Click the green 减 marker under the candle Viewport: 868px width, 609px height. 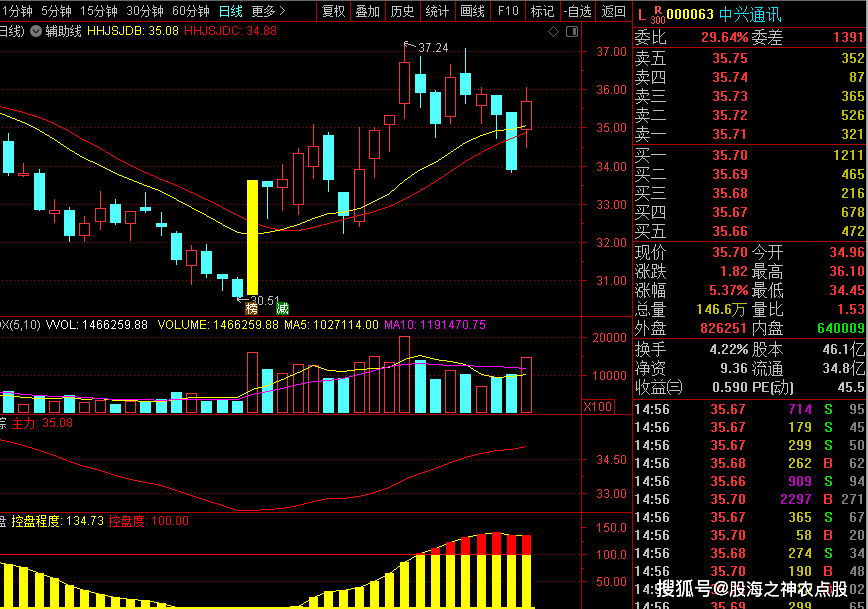(282, 308)
